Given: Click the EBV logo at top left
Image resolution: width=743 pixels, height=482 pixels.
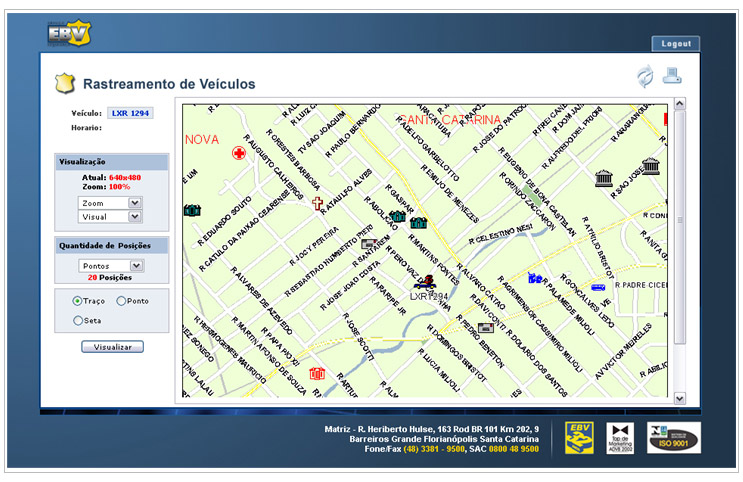Looking at the screenshot, I should tap(68, 33).
